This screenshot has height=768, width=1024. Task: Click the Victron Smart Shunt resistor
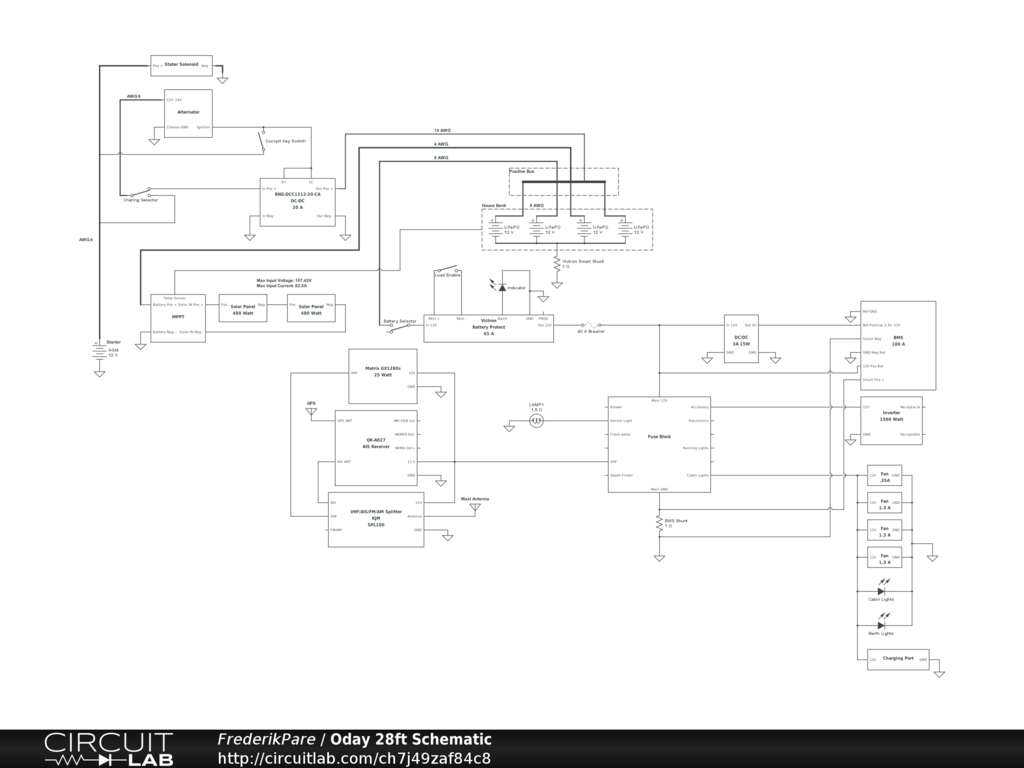pos(557,263)
